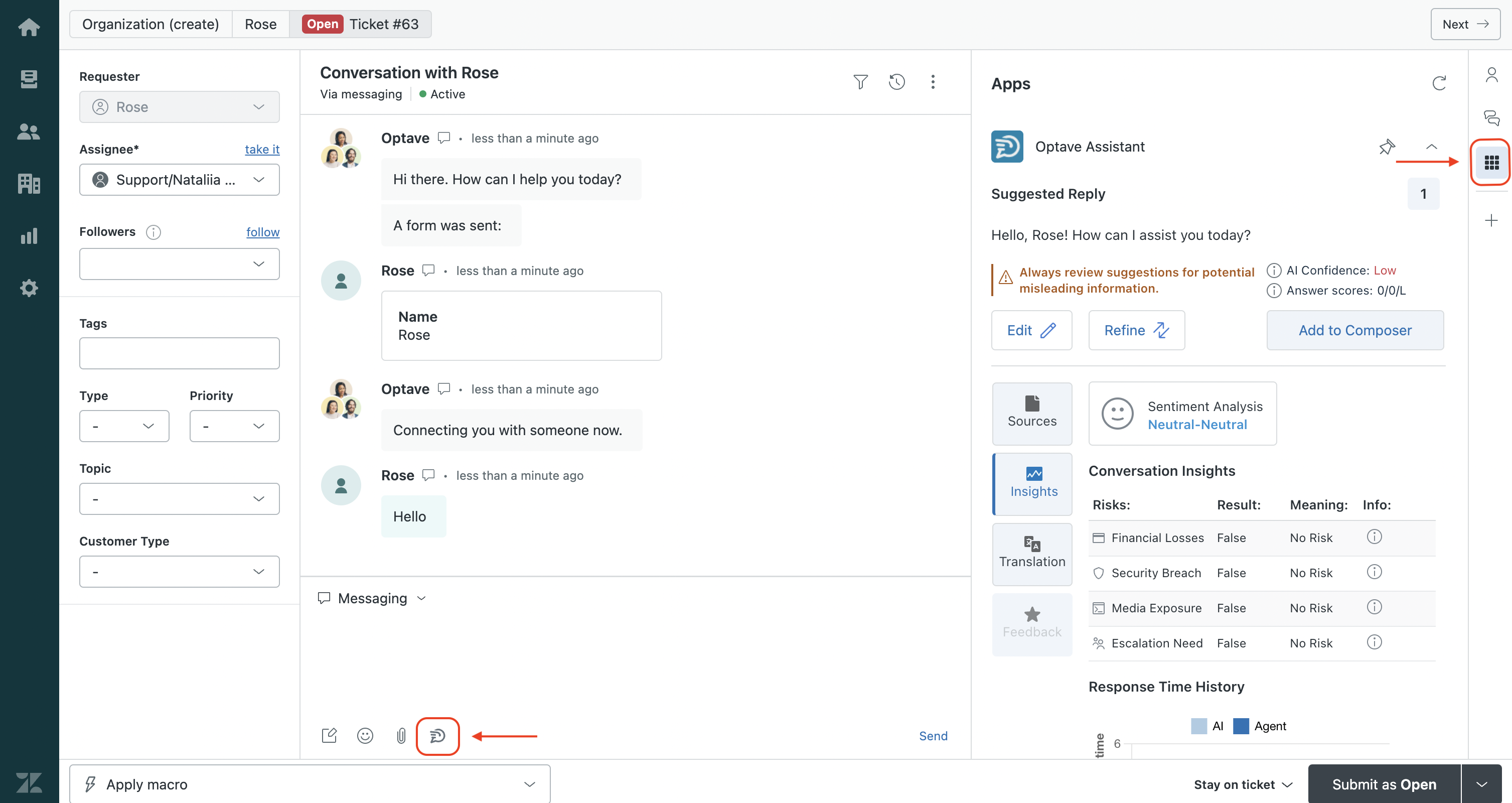Click Add to Composer button

[x=1354, y=330]
